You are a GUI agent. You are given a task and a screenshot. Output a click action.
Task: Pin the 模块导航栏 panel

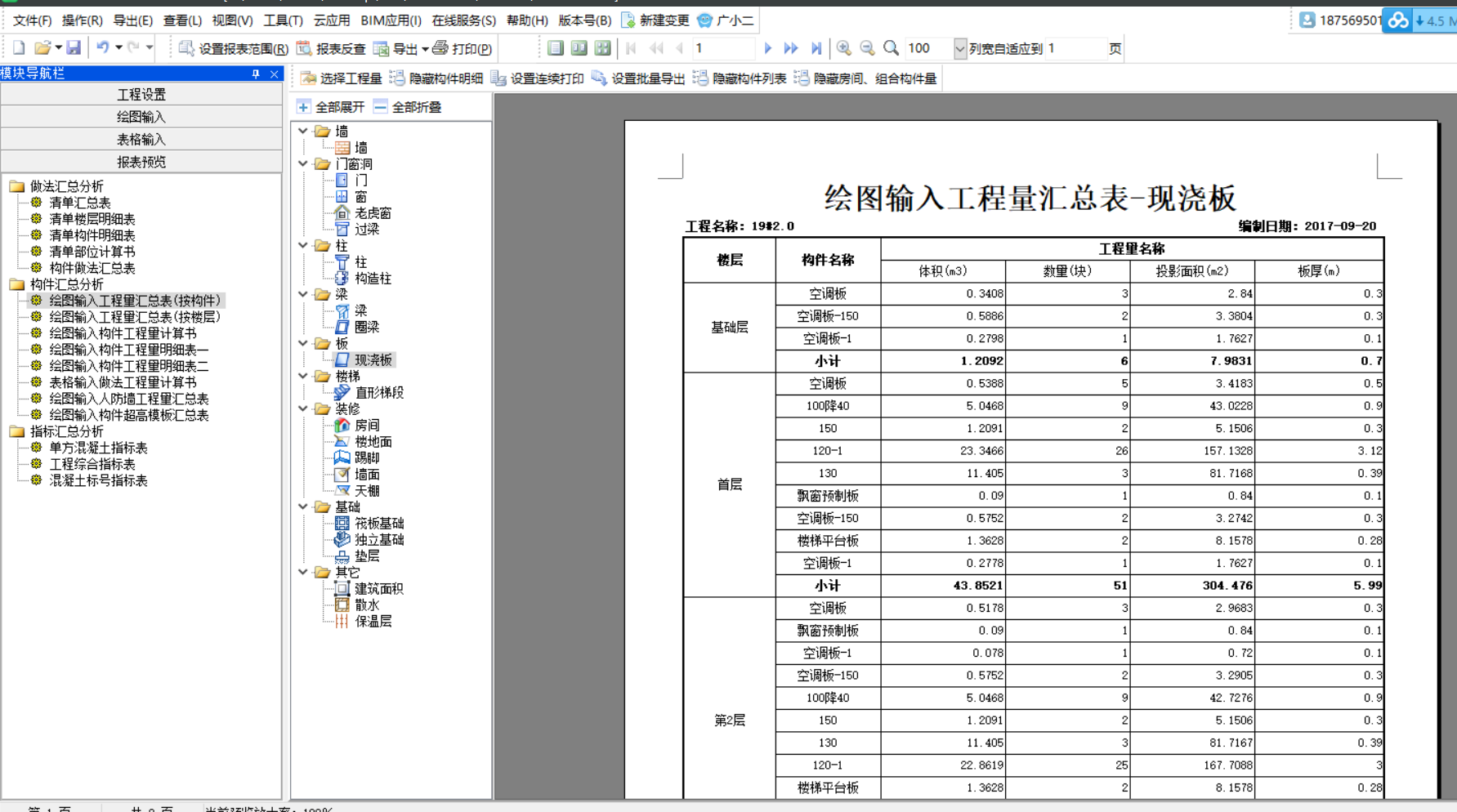click(256, 74)
